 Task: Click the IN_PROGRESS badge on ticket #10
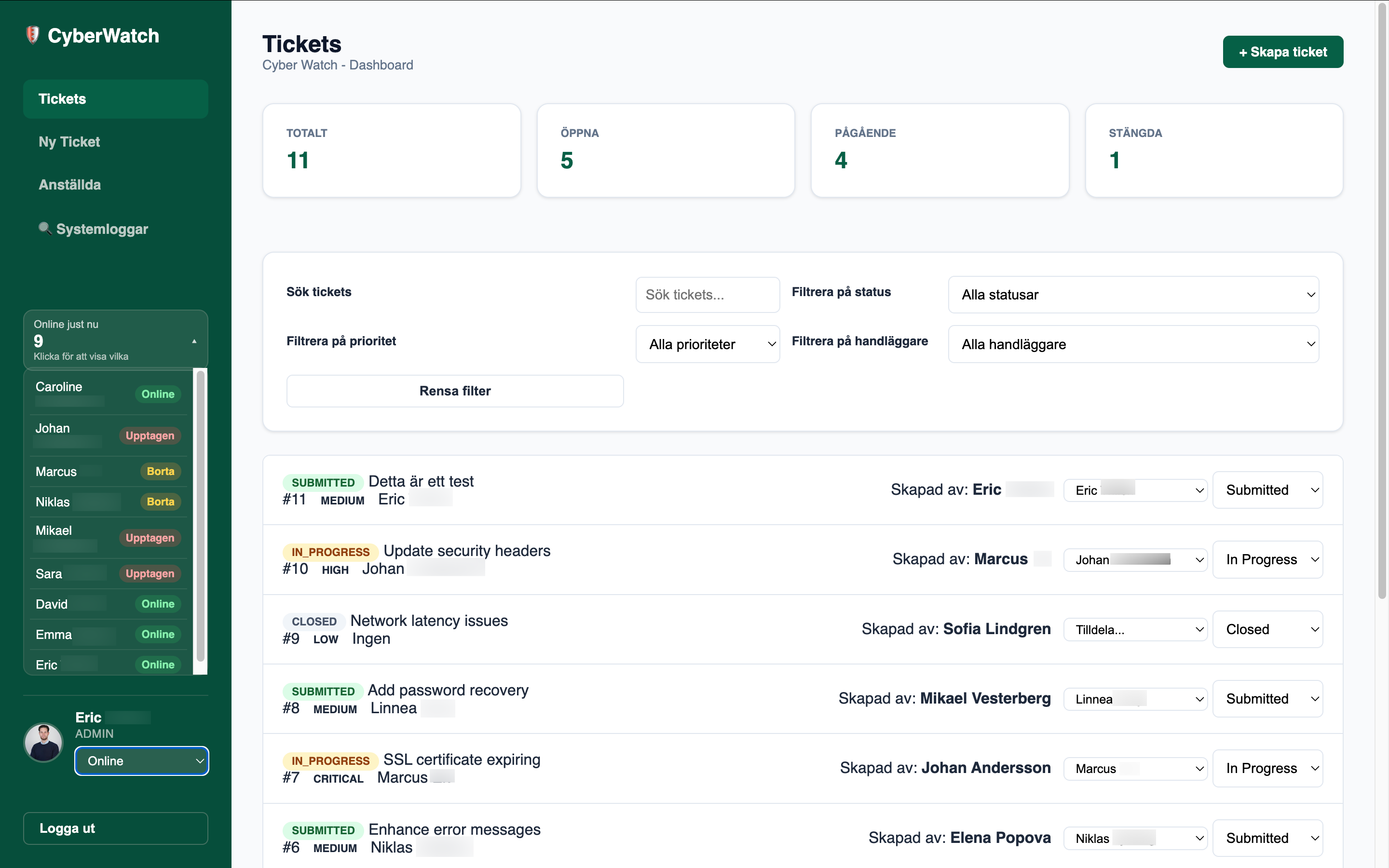[x=330, y=552]
